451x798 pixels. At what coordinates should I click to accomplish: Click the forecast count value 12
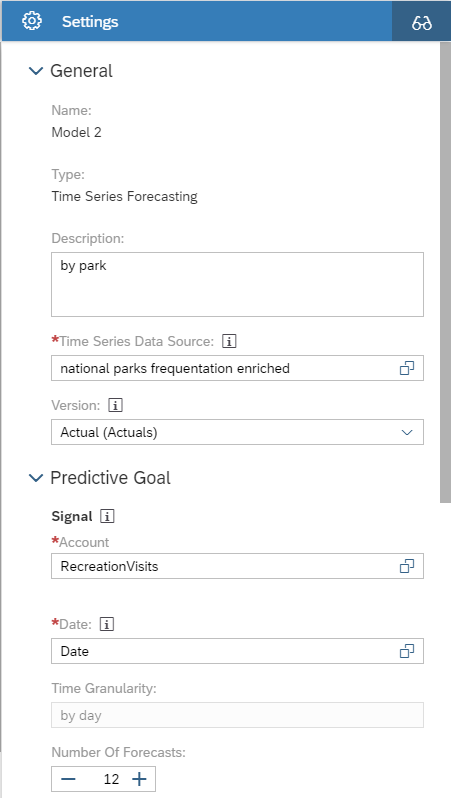click(111, 779)
